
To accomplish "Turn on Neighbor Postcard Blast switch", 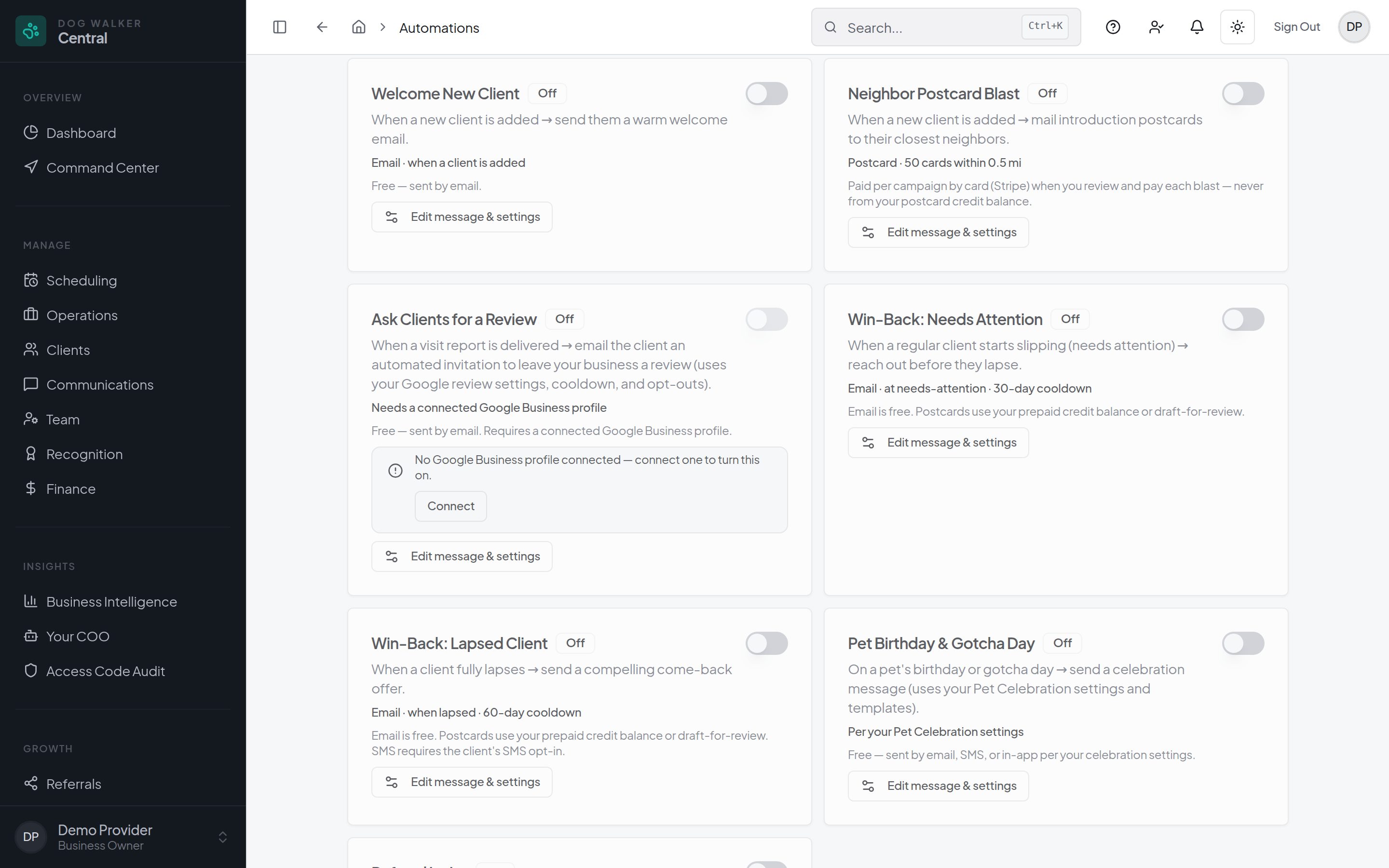I will (x=1243, y=94).
